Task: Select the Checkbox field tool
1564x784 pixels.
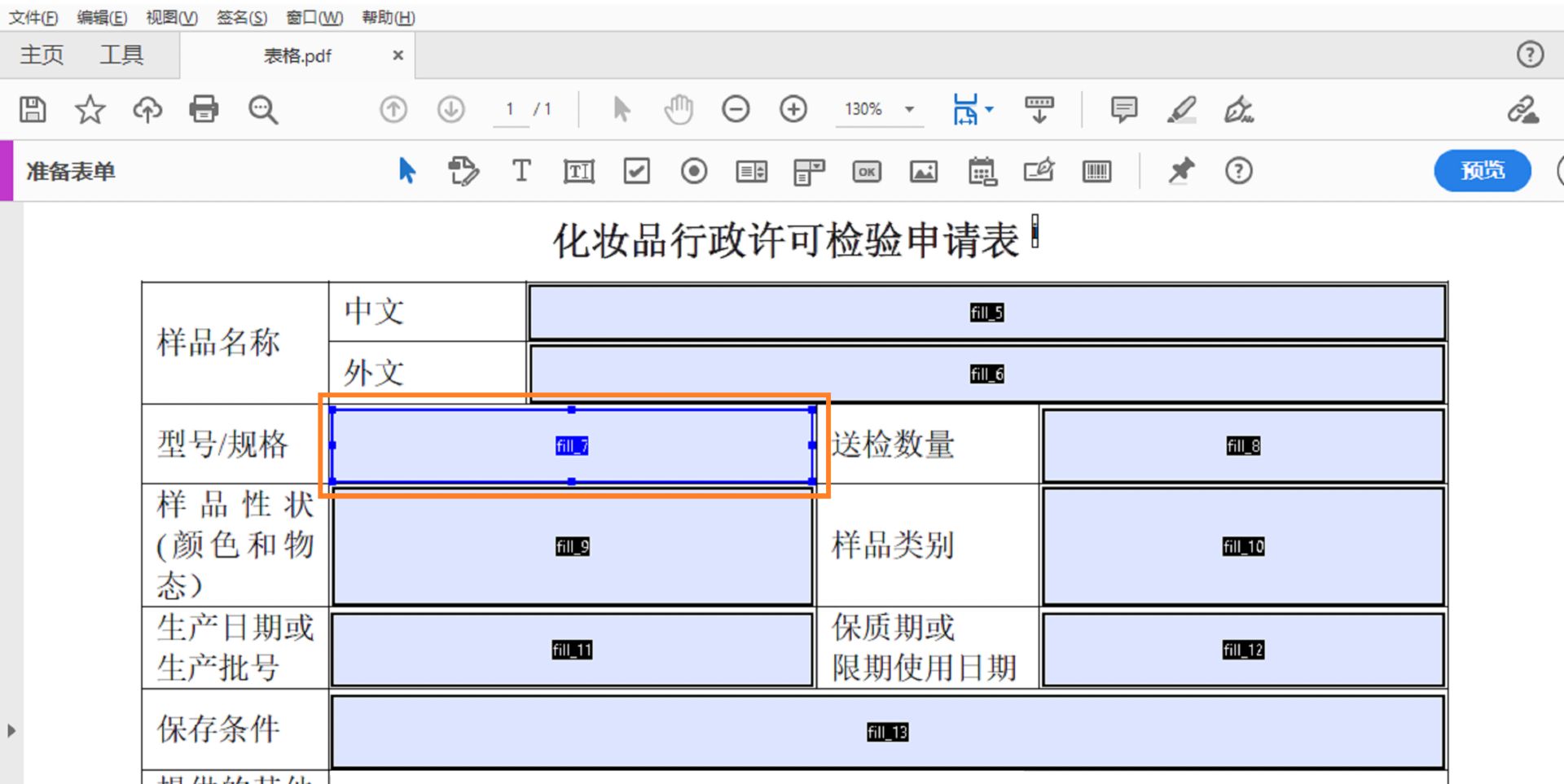Action: [636, 171]
